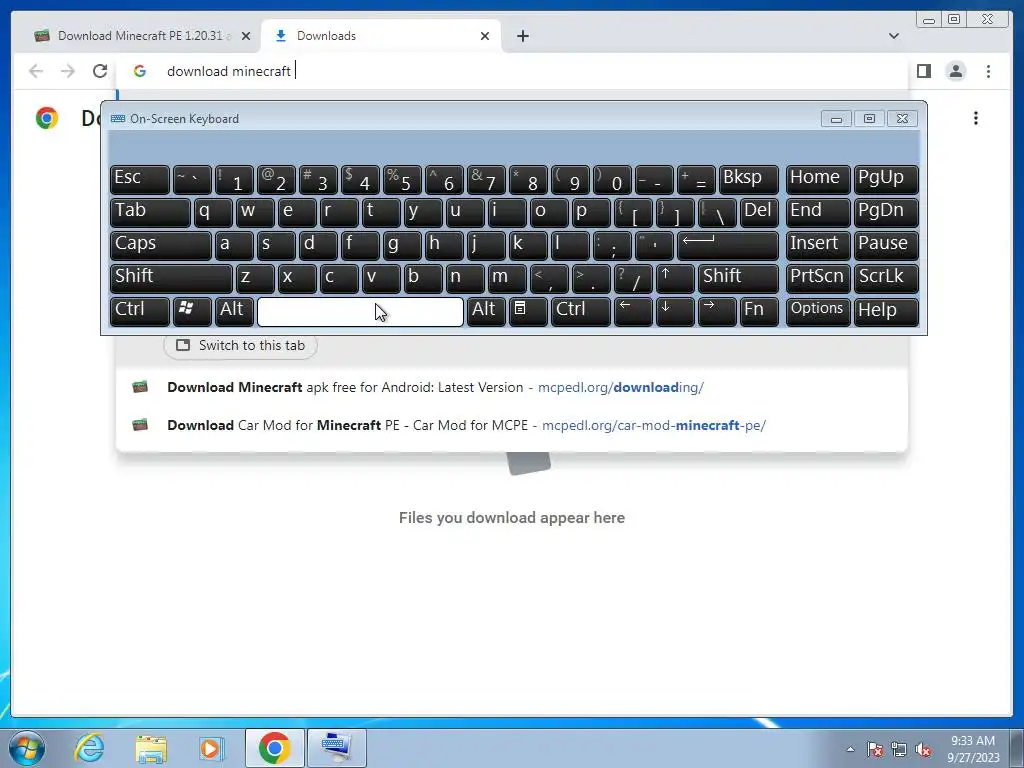Tap the left arrow key

click(633, 311)
